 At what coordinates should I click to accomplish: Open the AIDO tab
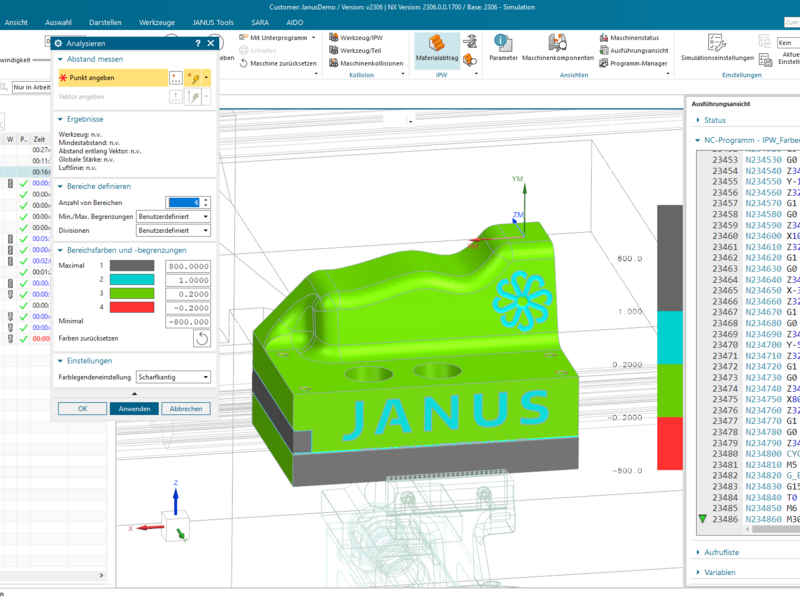point(294,22)
